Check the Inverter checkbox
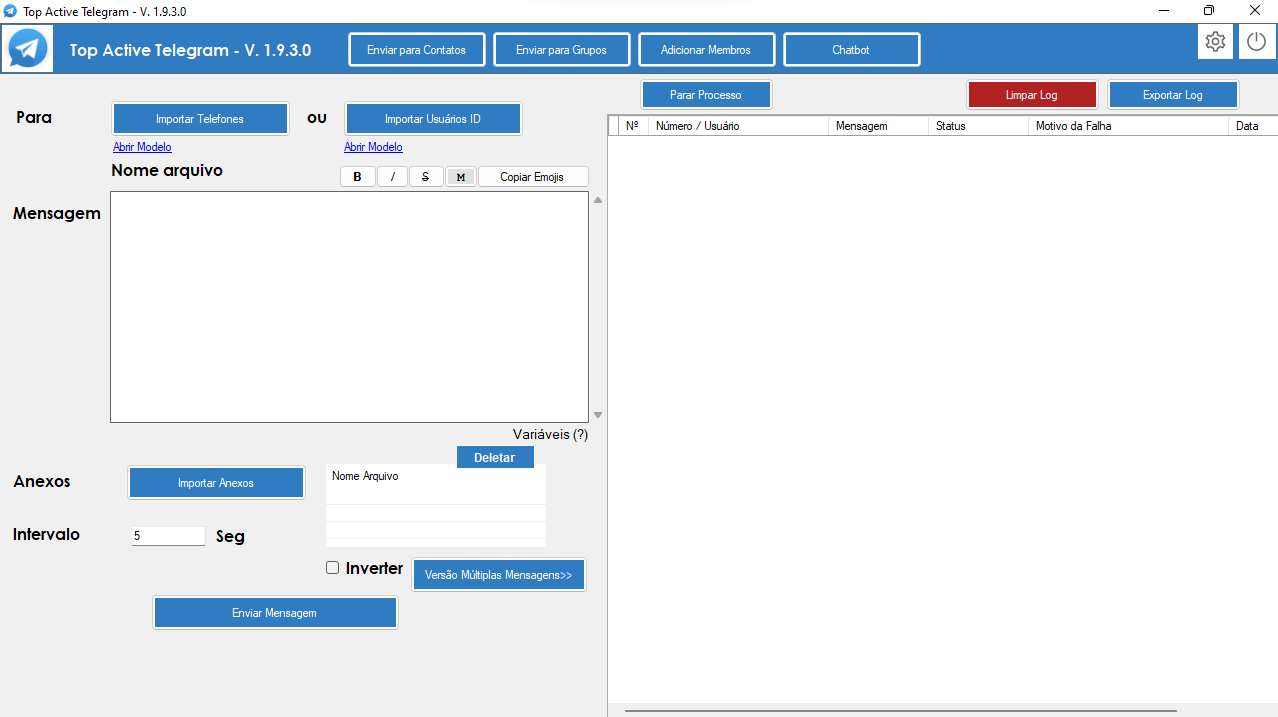The height and width of the screenshot is (717, 1278). (x=333, y=568)
